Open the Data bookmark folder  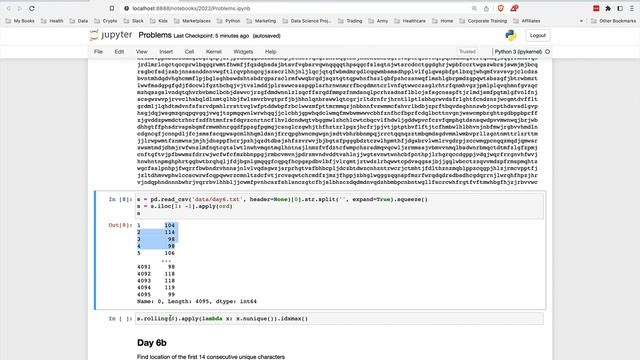coord(79,21)
